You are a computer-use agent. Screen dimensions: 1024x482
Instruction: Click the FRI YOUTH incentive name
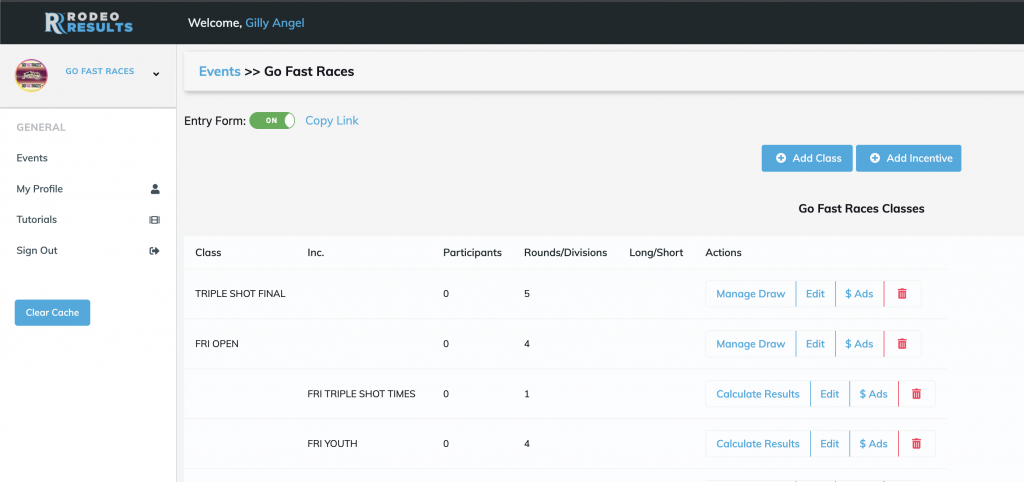point(332,443)
